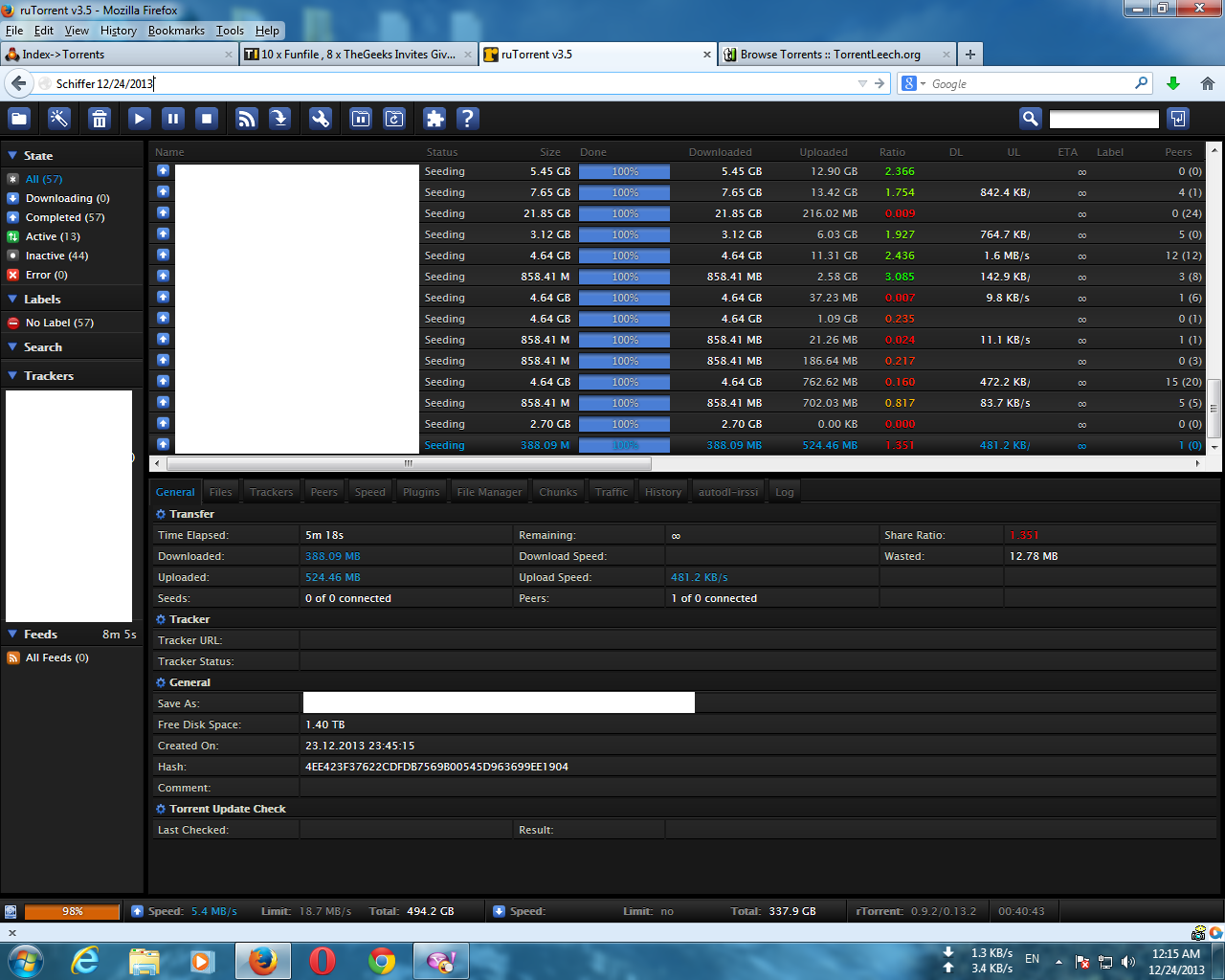Image resolution: width=1225 pixels, height=980 pixels.
Task: Click the Pause icon in toolbar
Action: [173, 119]
